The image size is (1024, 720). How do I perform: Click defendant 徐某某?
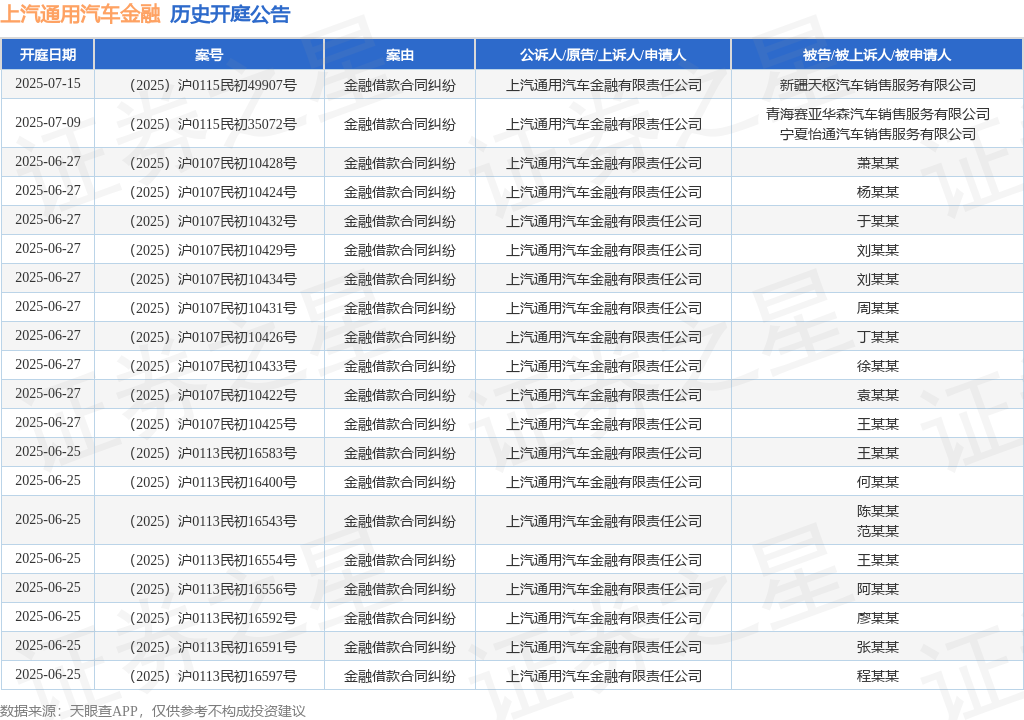(x=878, y=367)
